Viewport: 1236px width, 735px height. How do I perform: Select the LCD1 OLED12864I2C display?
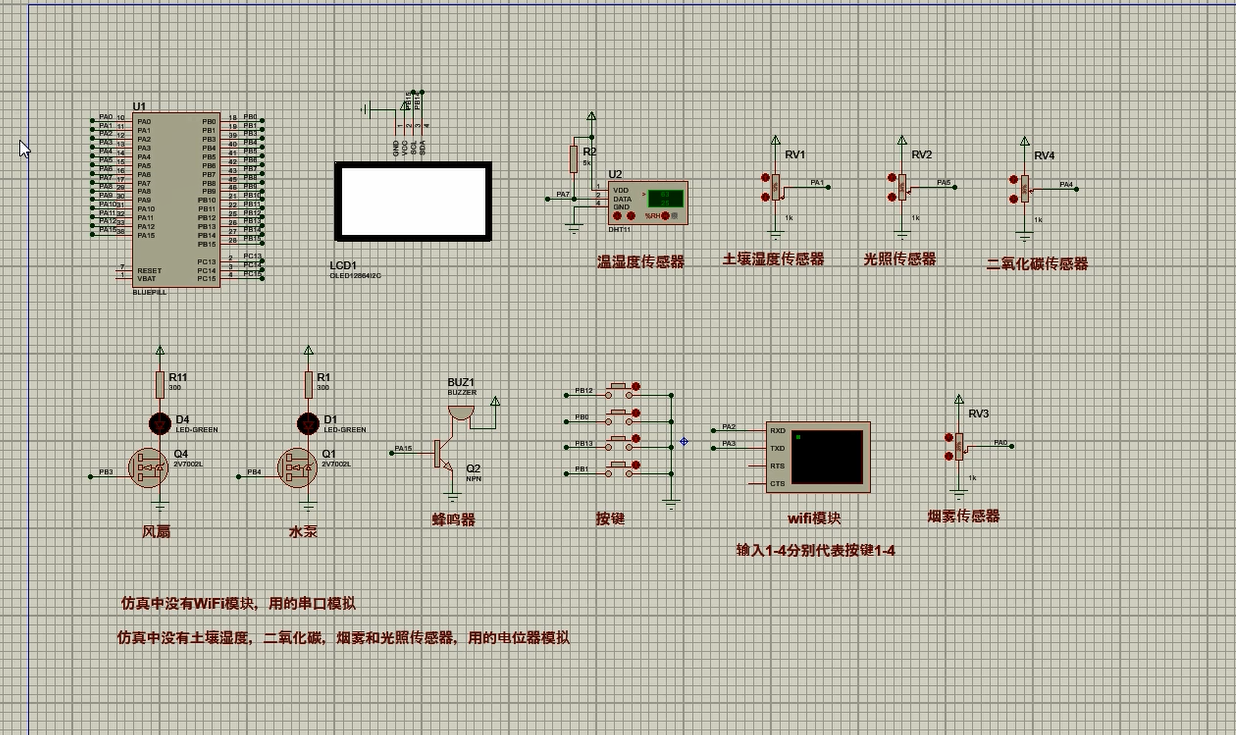[414, 200]
